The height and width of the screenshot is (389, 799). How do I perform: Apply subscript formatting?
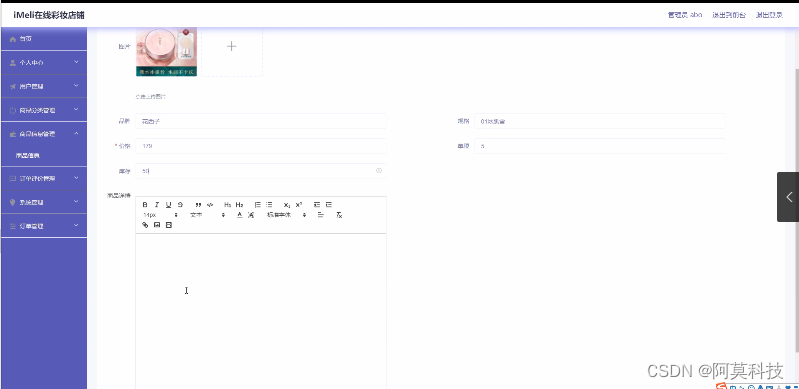point(287,204)
